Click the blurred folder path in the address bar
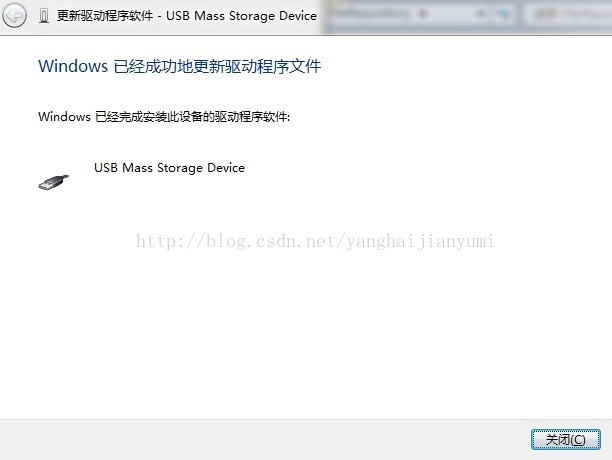 371,14
